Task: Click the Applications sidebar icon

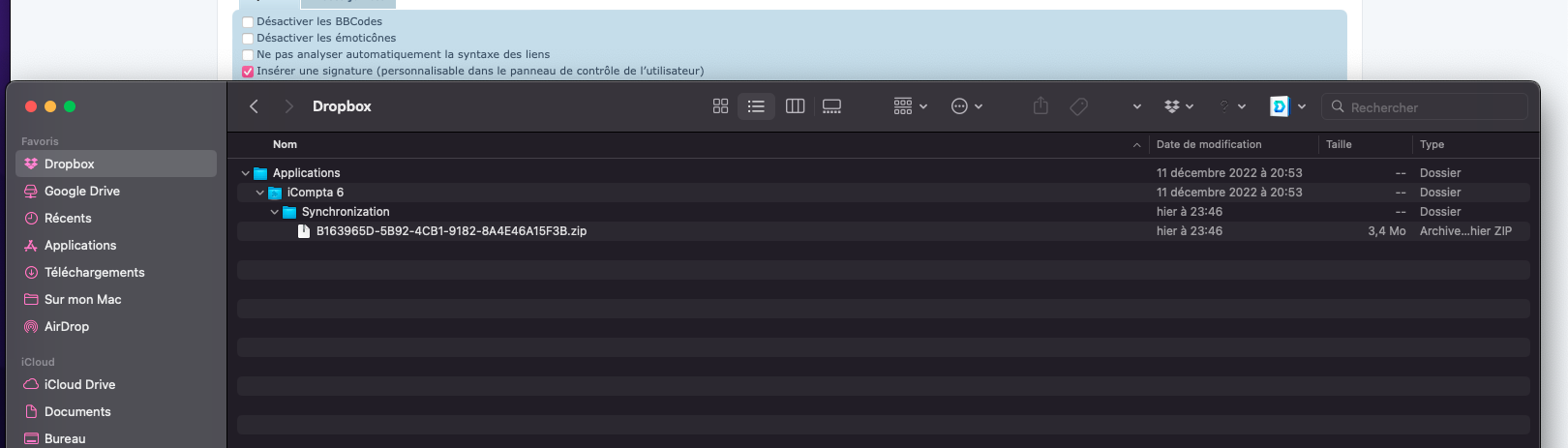Action: click(x=31, y=245)
